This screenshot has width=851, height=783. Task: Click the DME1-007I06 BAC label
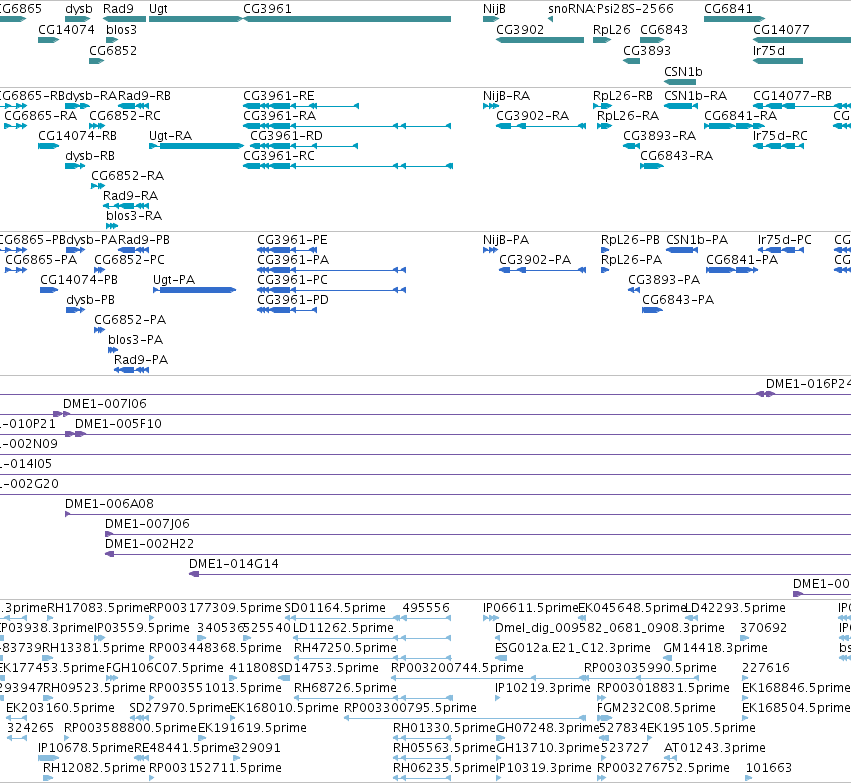click(105, 404)
